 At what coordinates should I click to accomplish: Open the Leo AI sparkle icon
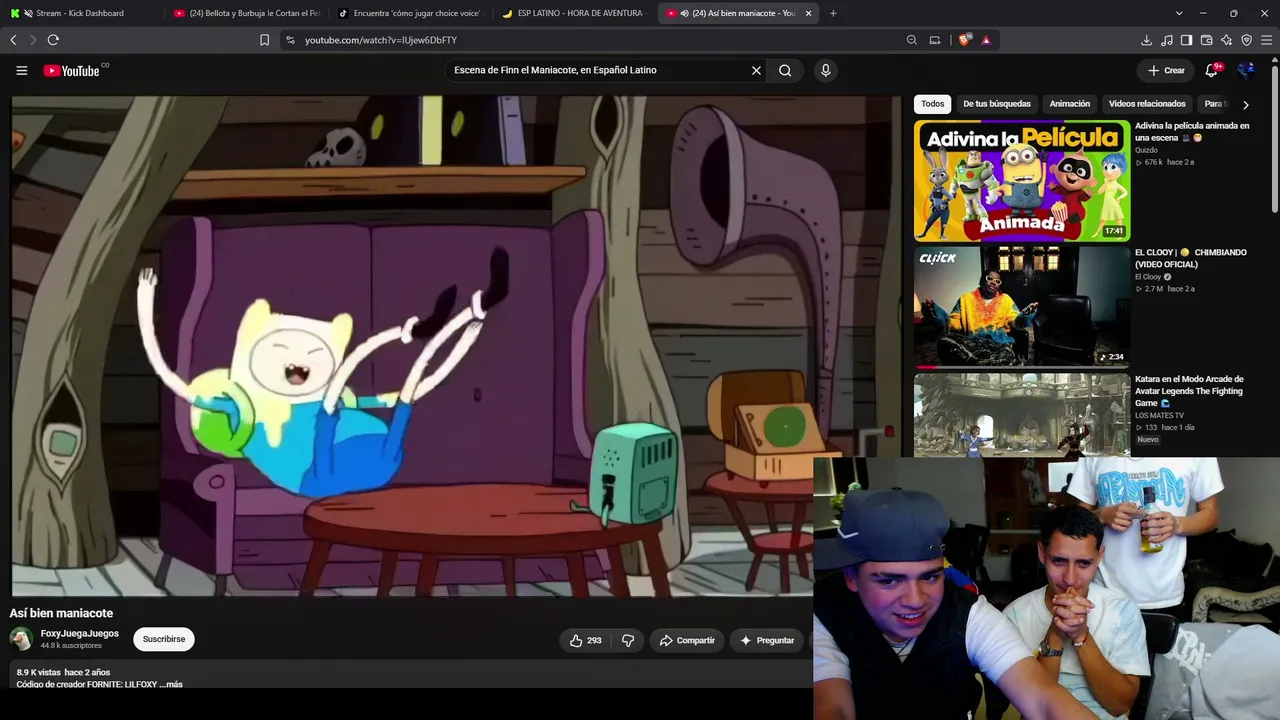click(x=1226, y=40)
